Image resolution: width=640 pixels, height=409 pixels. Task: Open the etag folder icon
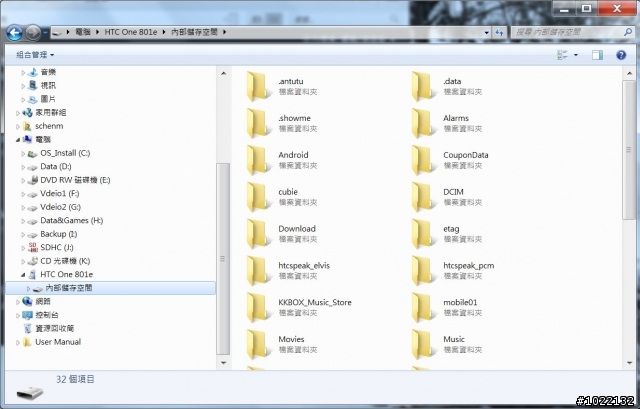pyautogui.click(x=423, y=233)
